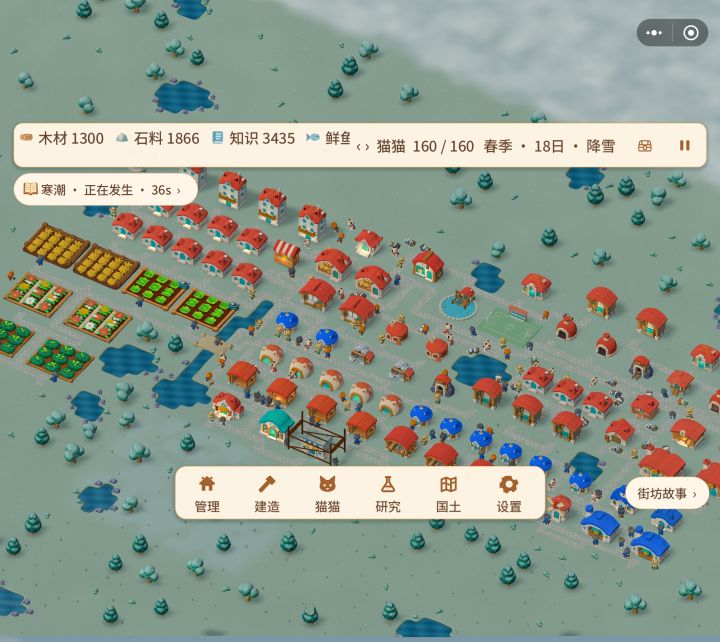Click the 木材 1300 wood count
Screen dimensions: 720x642
pos(71,138)
